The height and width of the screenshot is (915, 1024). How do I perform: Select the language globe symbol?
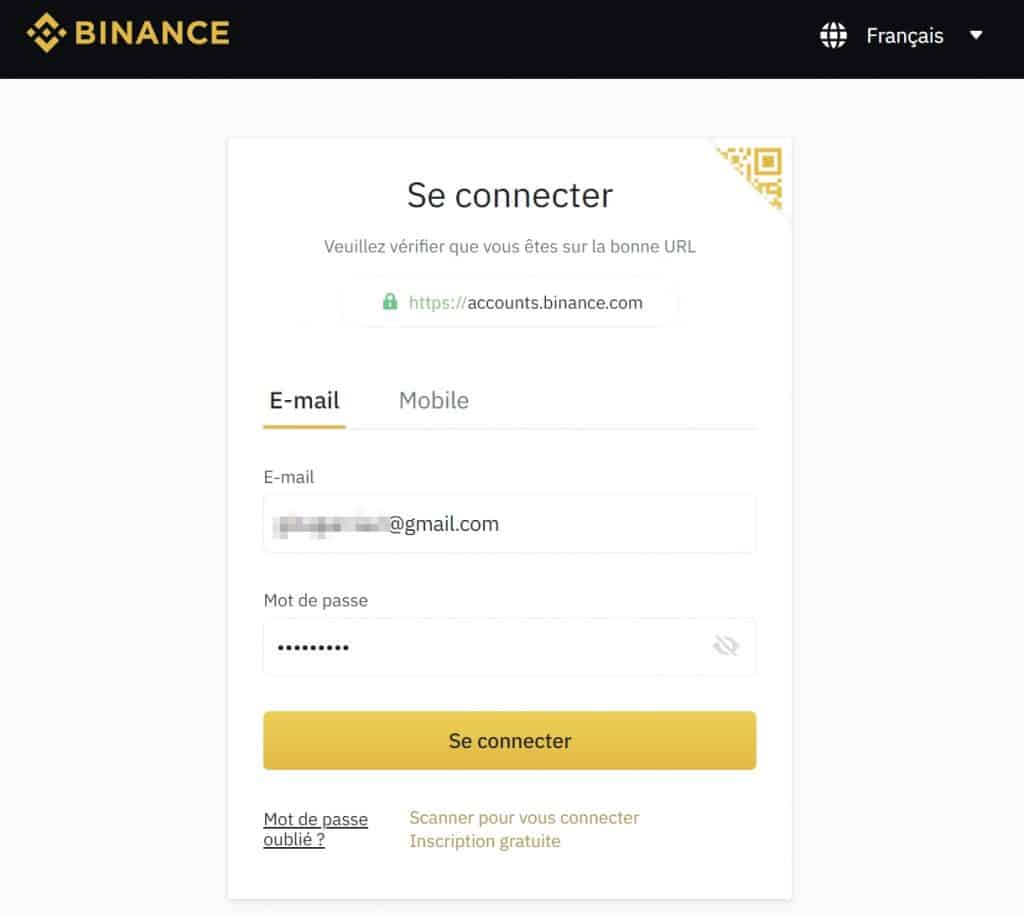pos(833,35)
